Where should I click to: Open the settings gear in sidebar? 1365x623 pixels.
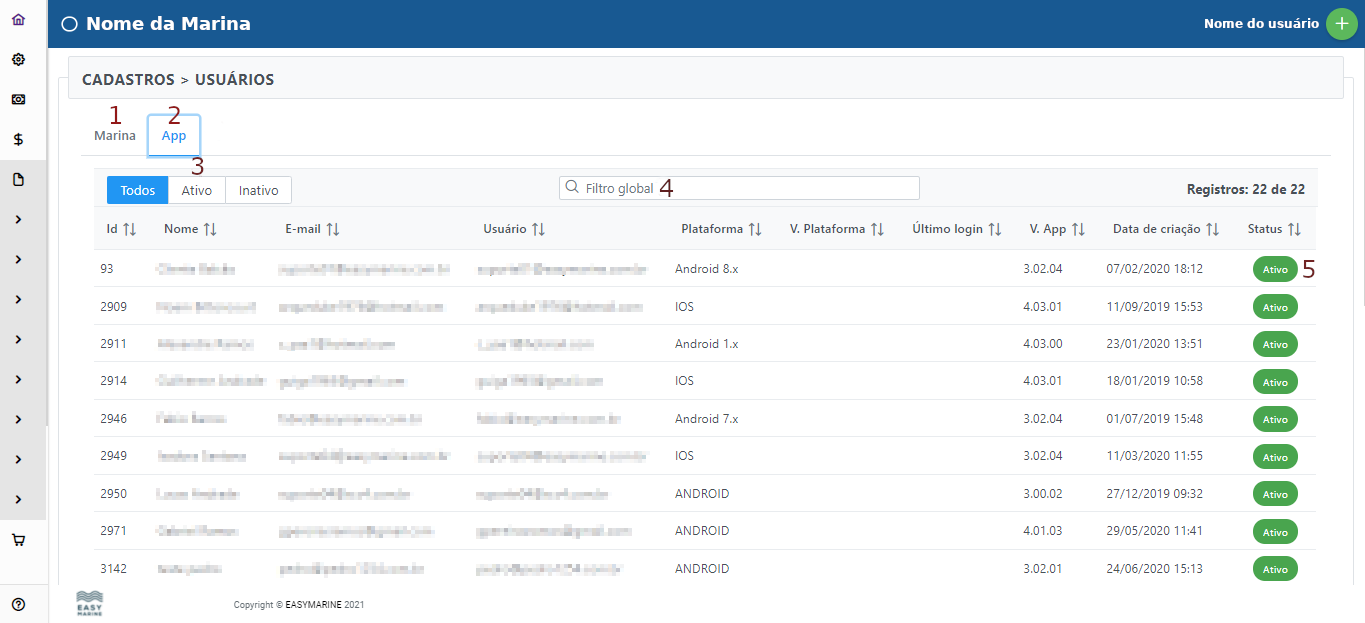pos(18,60)
